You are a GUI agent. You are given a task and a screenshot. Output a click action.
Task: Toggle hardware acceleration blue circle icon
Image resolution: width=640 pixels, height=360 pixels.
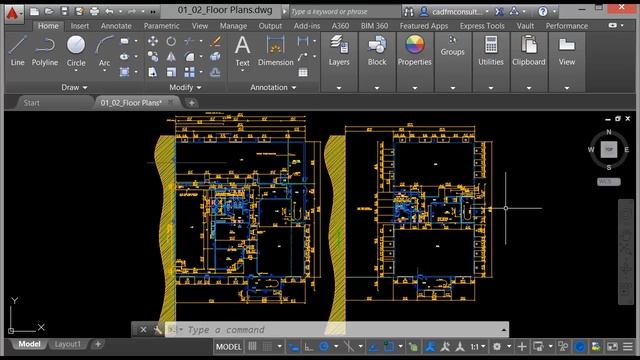pyautogui.click(x=579, y=347)
